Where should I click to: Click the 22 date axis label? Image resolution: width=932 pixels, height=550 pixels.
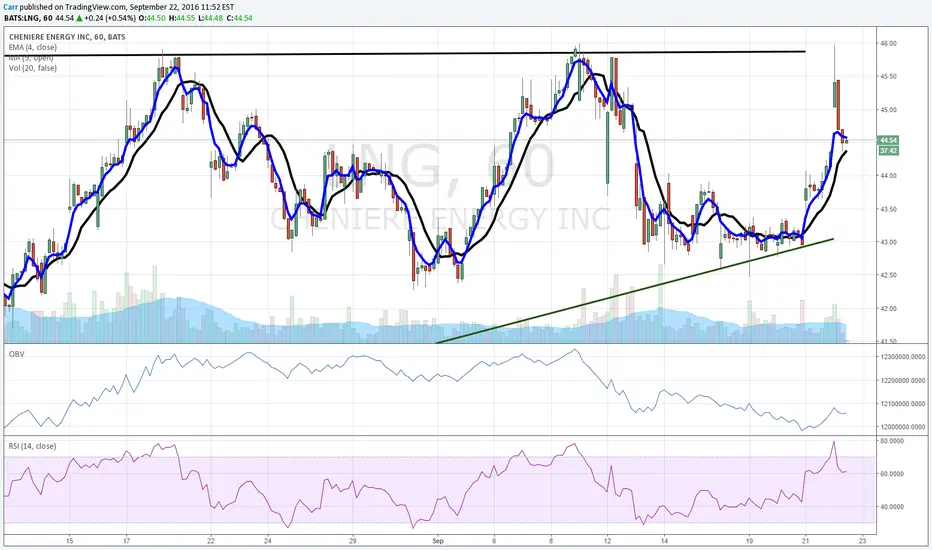[211, 541]
